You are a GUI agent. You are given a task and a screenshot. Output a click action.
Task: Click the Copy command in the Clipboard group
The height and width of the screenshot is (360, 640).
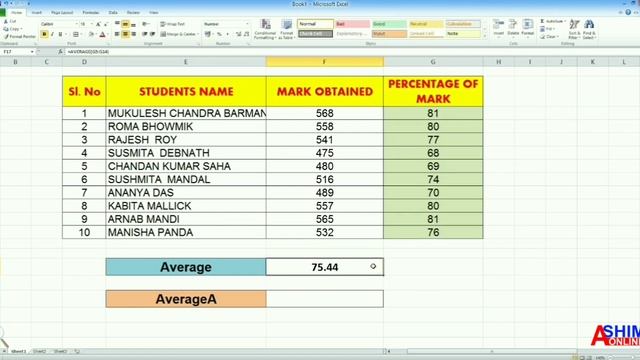(12, 29)
